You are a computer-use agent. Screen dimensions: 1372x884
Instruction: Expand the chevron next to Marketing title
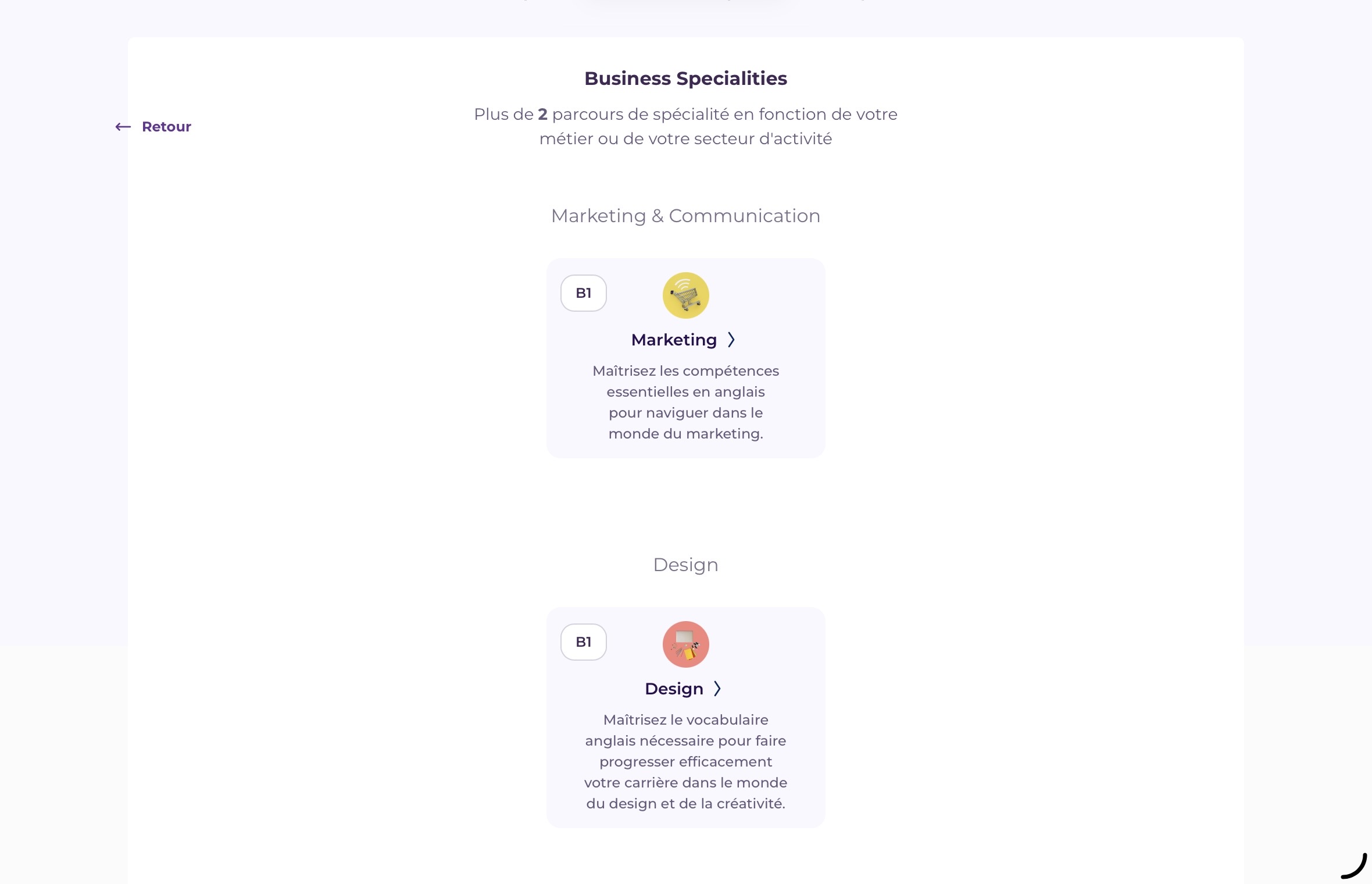(x=731, y=340)
